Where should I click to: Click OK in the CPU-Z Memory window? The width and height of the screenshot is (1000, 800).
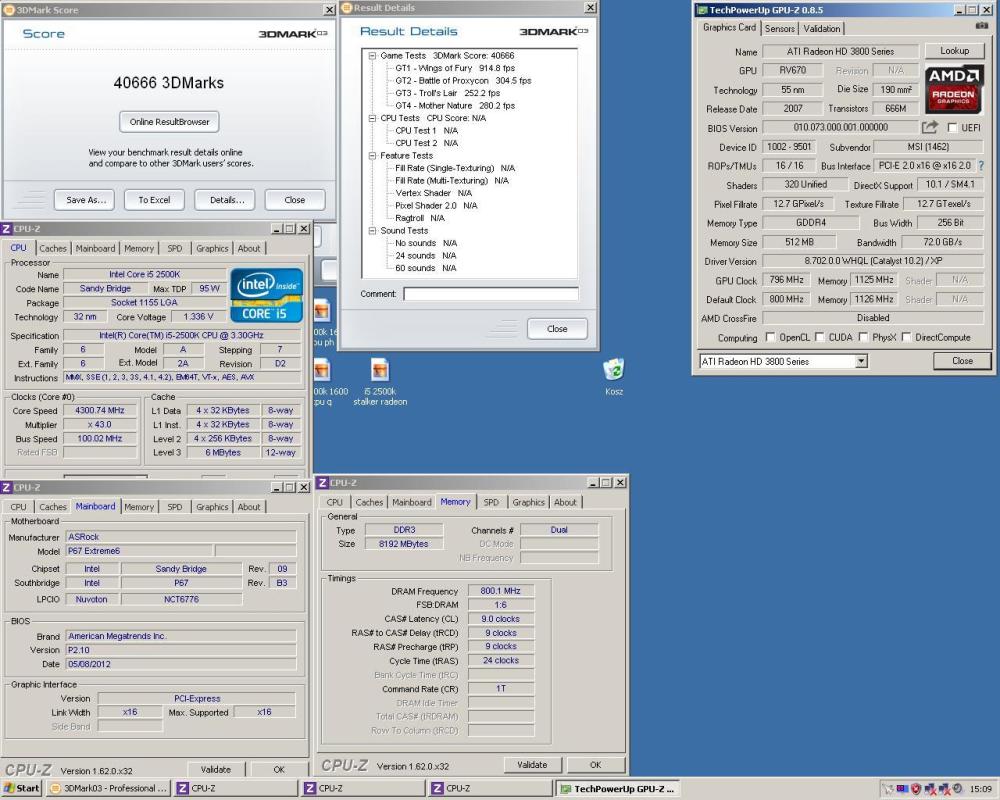595,764
